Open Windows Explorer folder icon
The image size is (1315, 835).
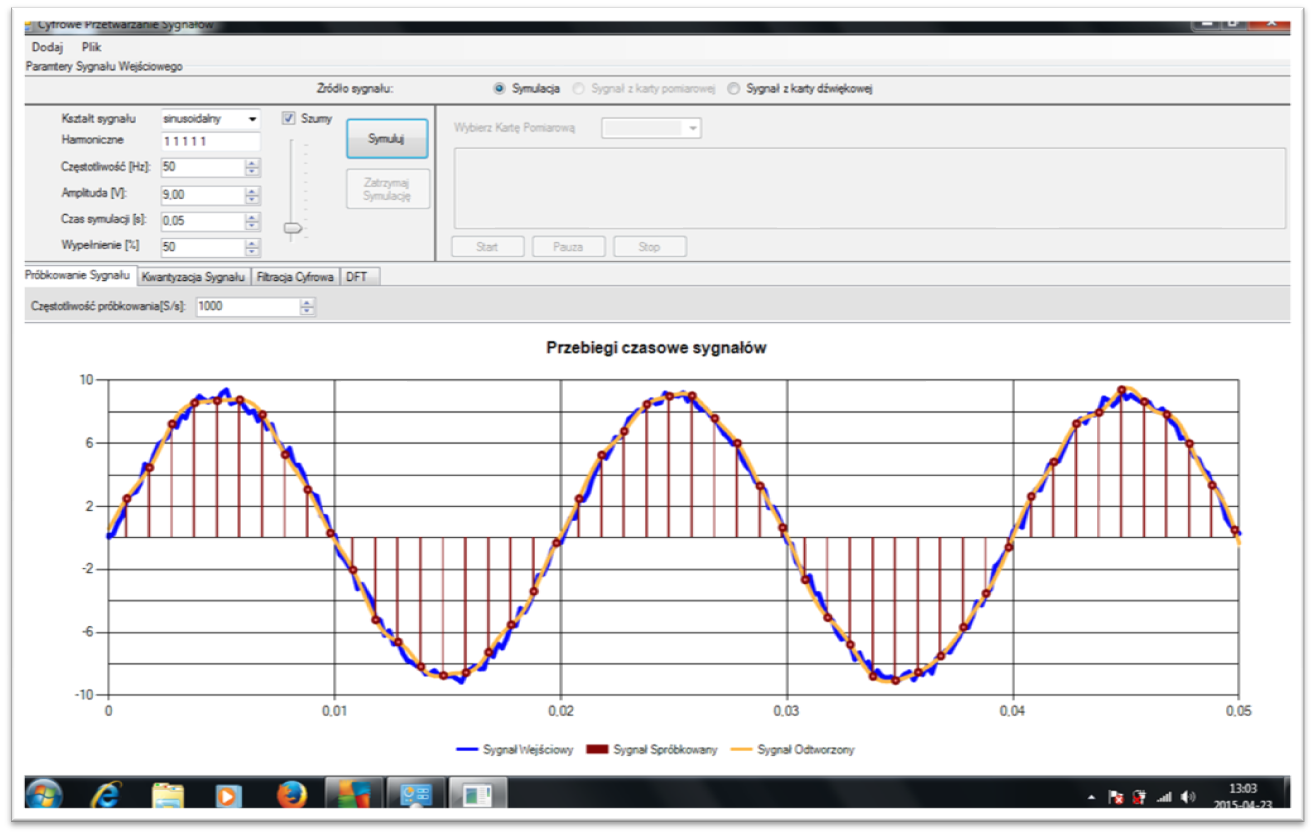coord(167,795)
